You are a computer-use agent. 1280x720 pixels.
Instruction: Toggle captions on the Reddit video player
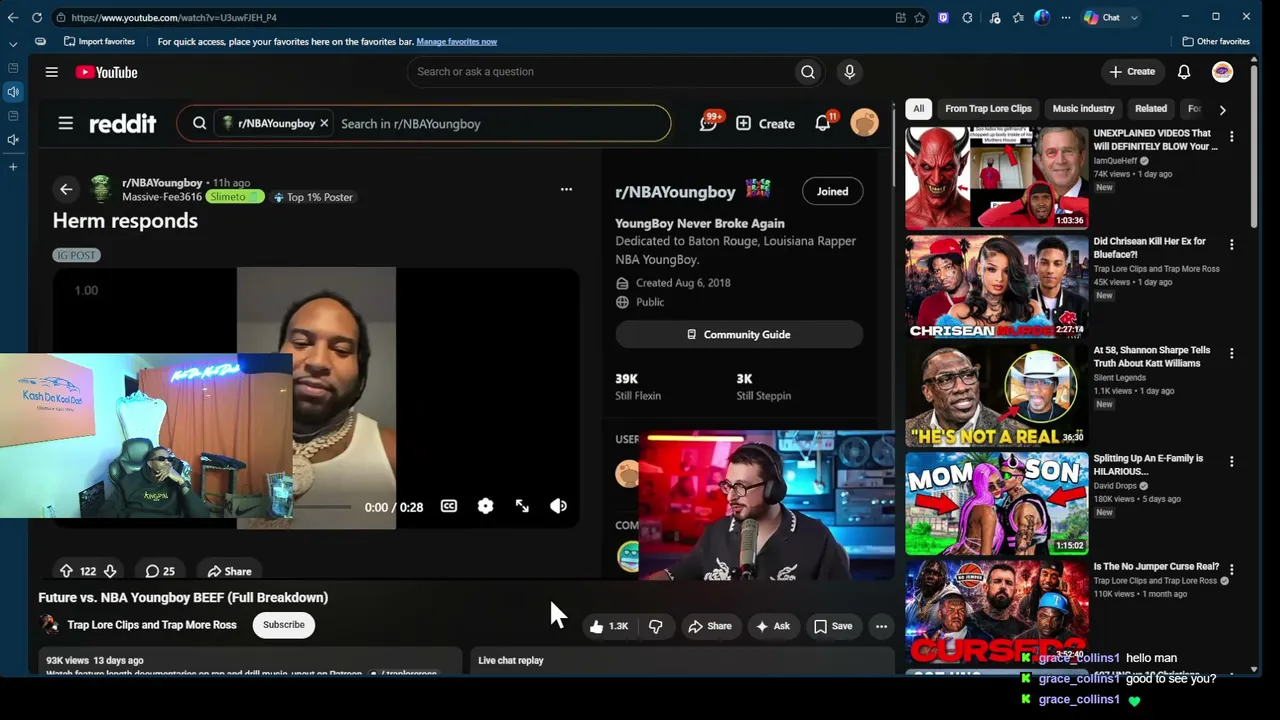coord(449,506)
